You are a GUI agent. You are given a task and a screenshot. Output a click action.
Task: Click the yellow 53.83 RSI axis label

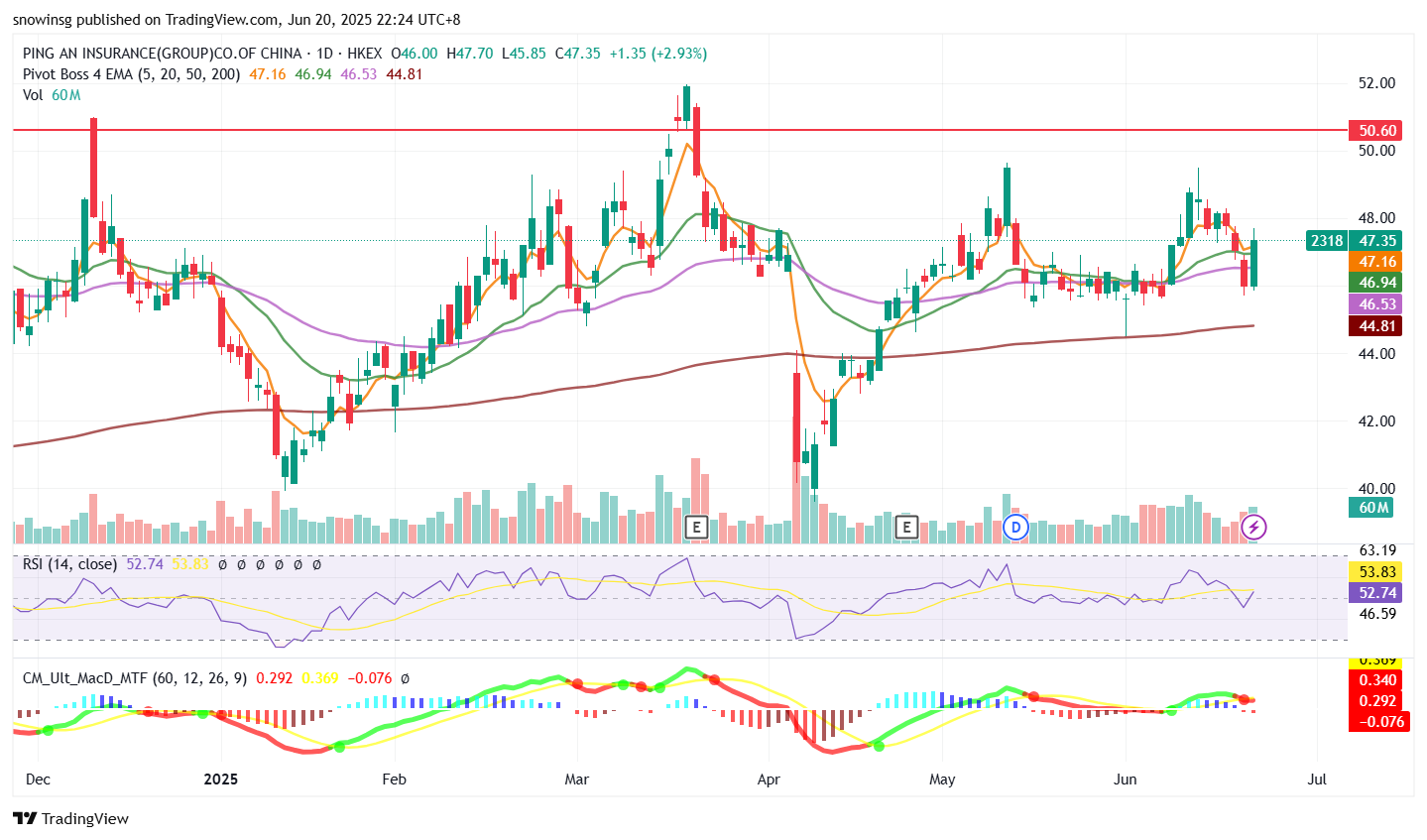point(1376,571)
